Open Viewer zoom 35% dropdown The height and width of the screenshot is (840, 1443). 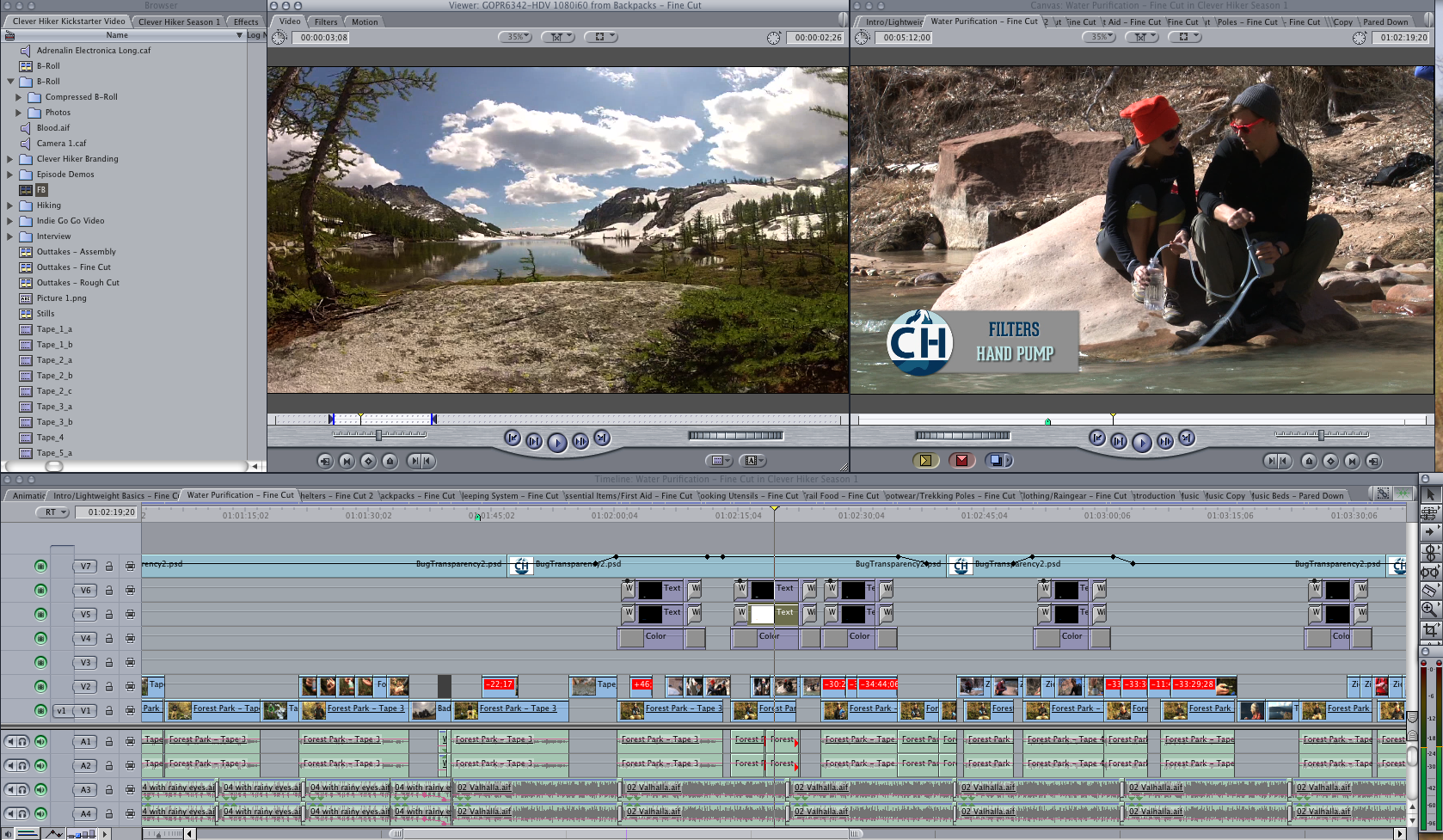(515, 37)
